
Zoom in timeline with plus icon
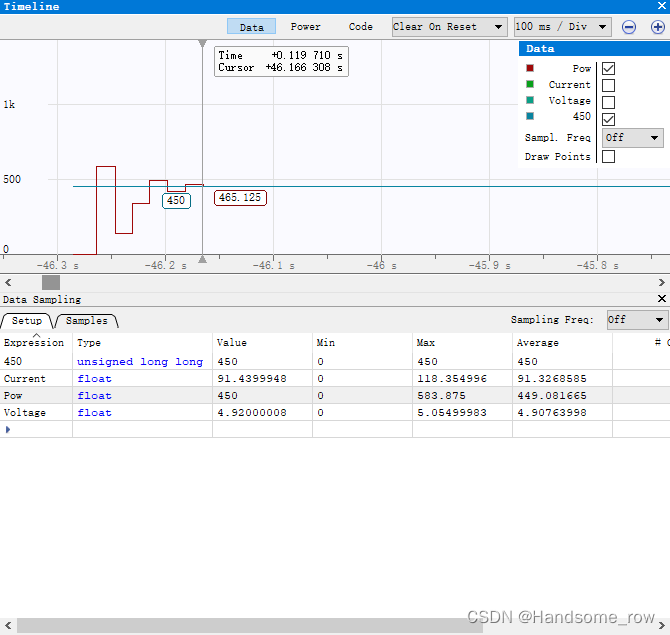point(658,27)
